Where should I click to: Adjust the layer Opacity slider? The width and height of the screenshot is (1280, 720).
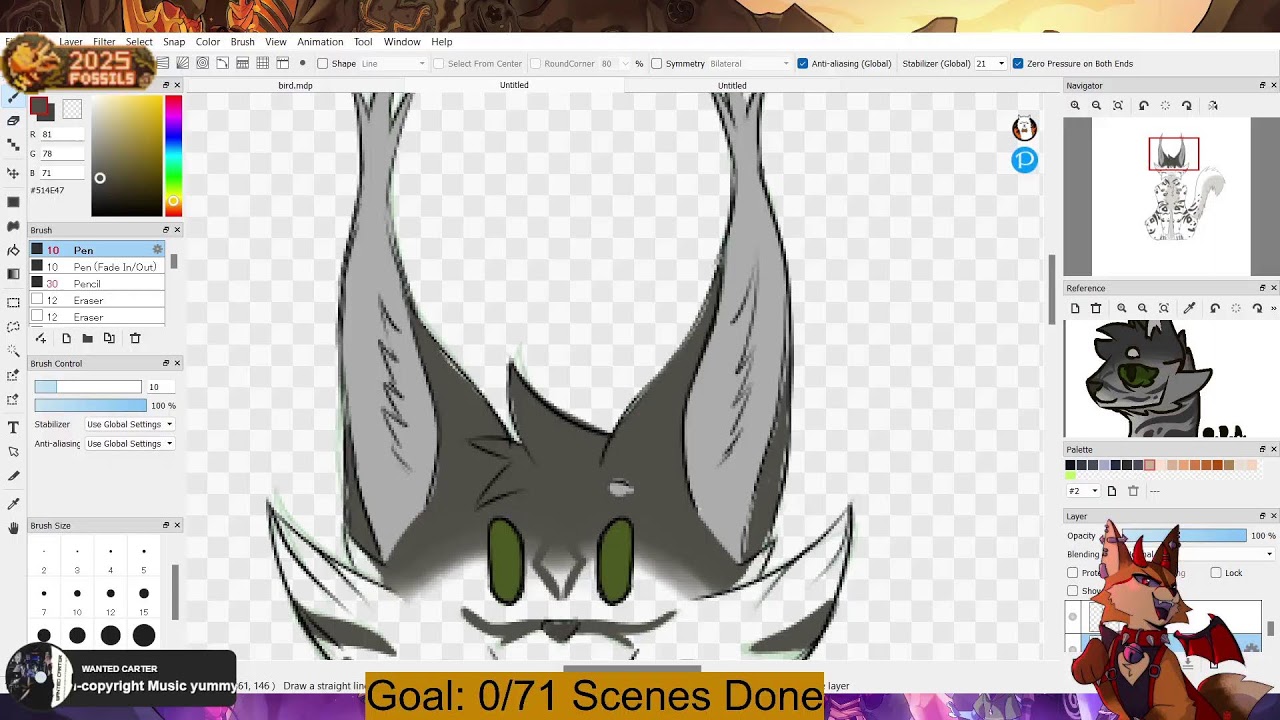[1184, 536]
